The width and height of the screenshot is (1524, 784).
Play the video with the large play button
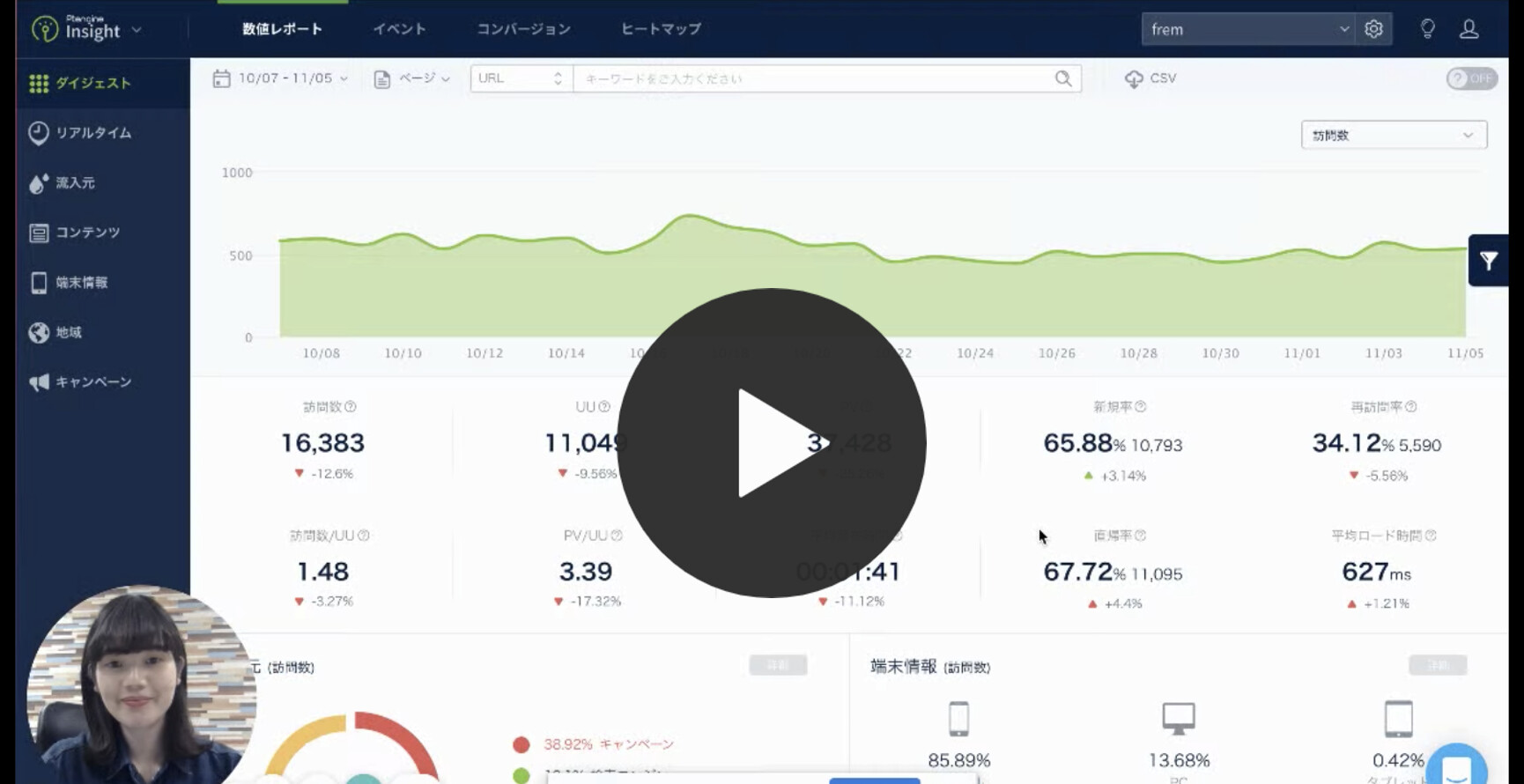(771, 443)
